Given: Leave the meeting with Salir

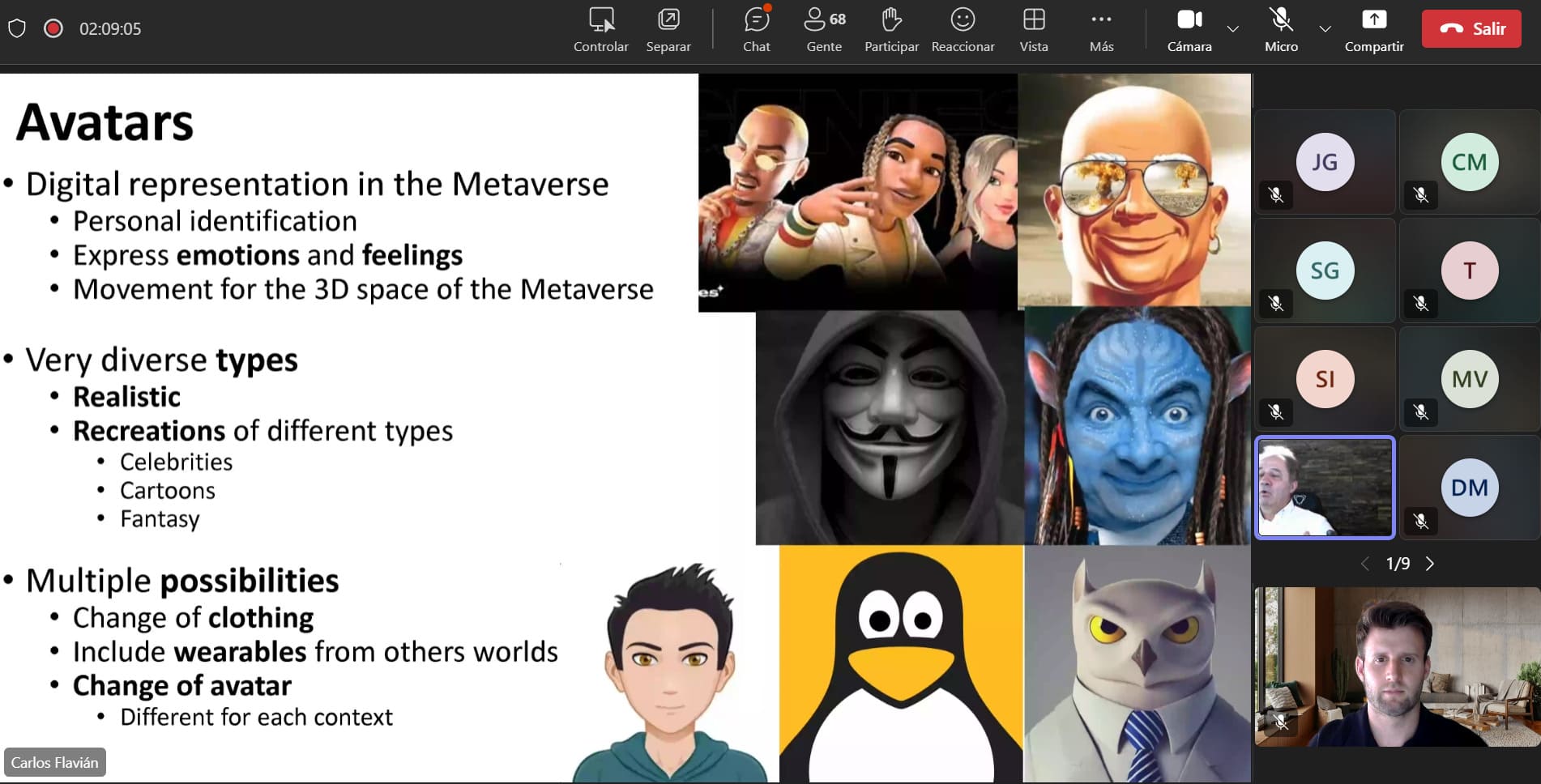Looking at the screenshot, I should (1471, 28).
